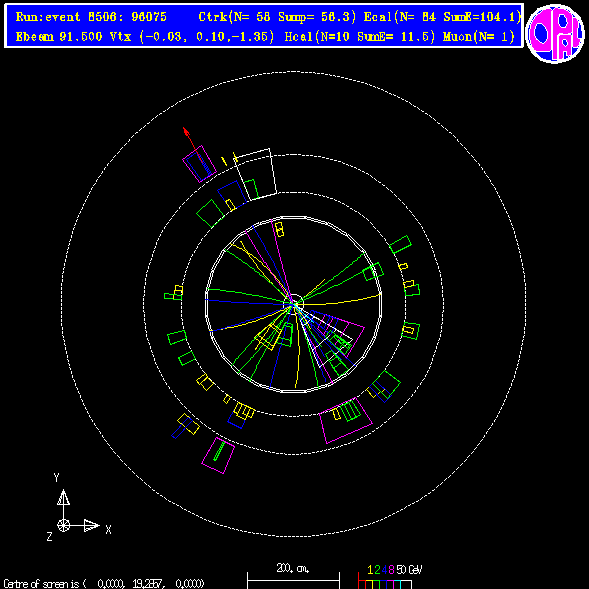Click the cyan energy bin in the GeV legend

coord(397,584)
